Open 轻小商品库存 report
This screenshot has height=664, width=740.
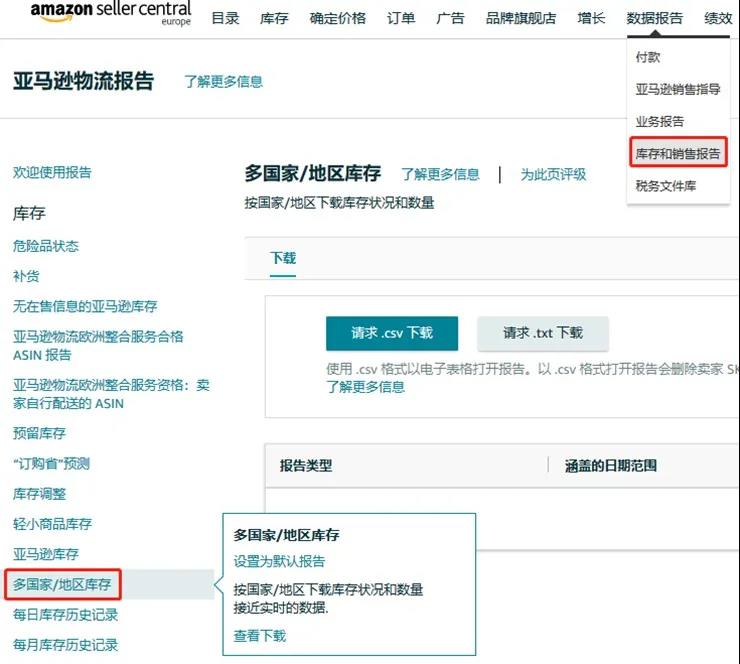(x=52, y=524)
